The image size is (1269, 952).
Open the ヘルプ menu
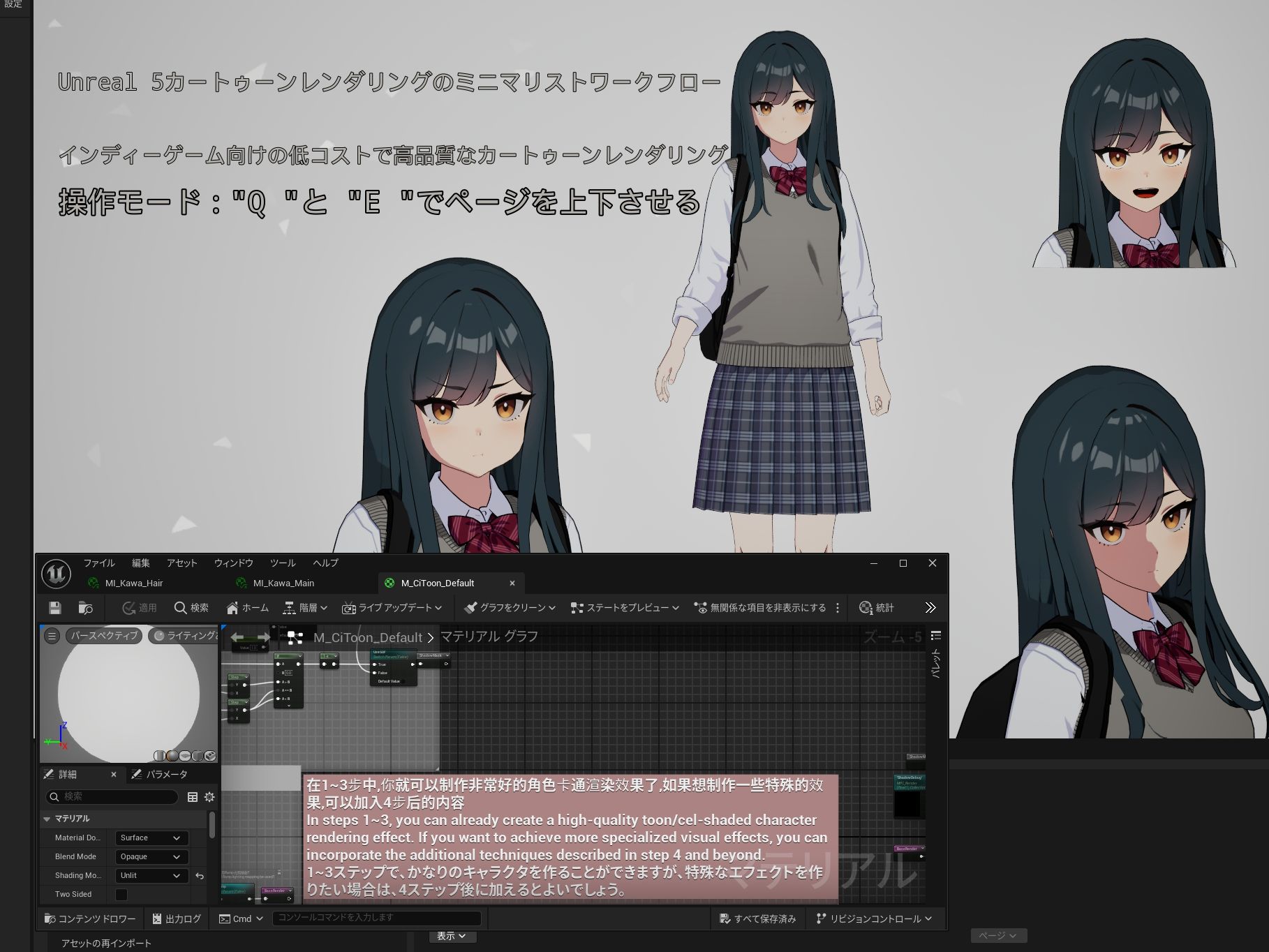click(x=325, y=563)
